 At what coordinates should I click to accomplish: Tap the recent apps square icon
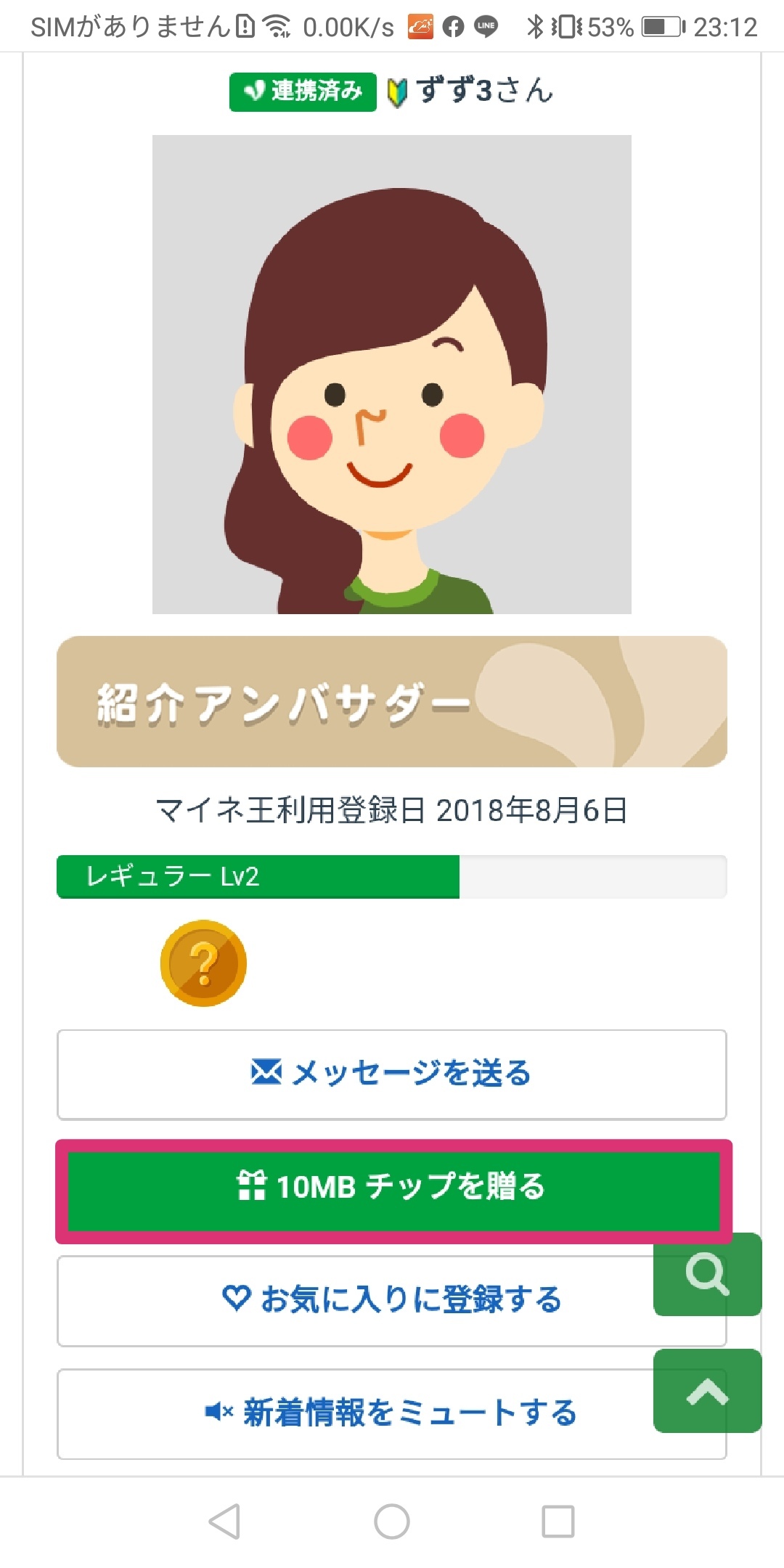click(x=558, y=1521)
